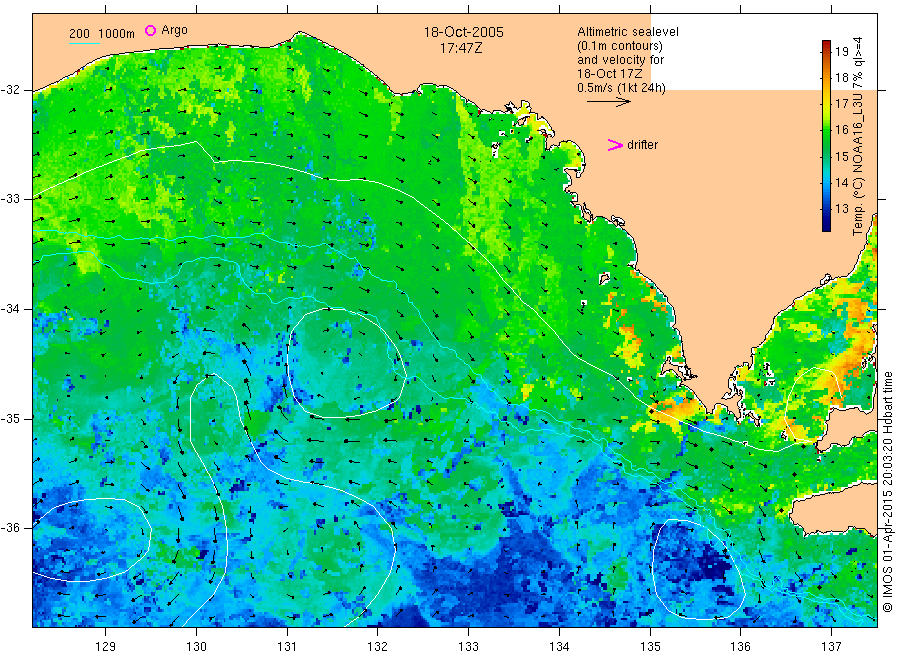
Task: Click the '17:47Z' time label
Action: pyautogui.click(x=460, y=48)
